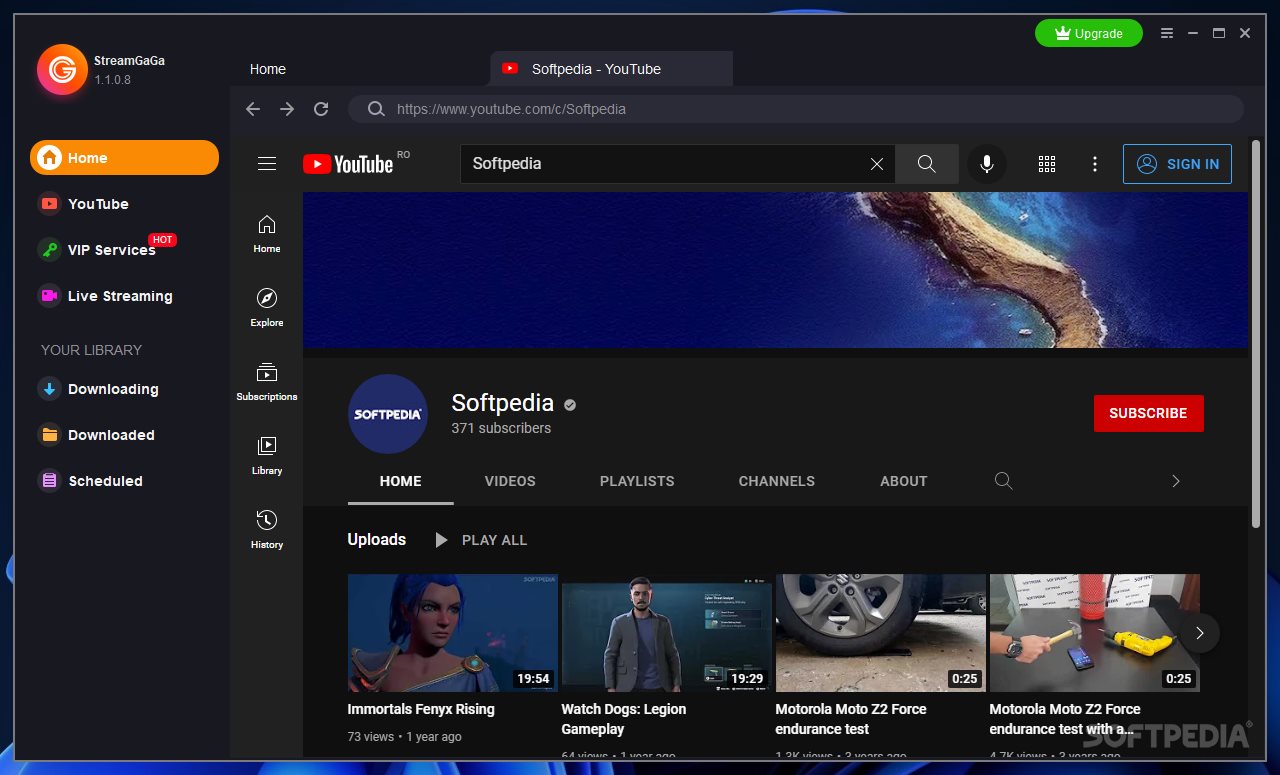Open Subscriptions in mini guide
The width and height of the screenshot is (1280, 775).
(267, 382)
